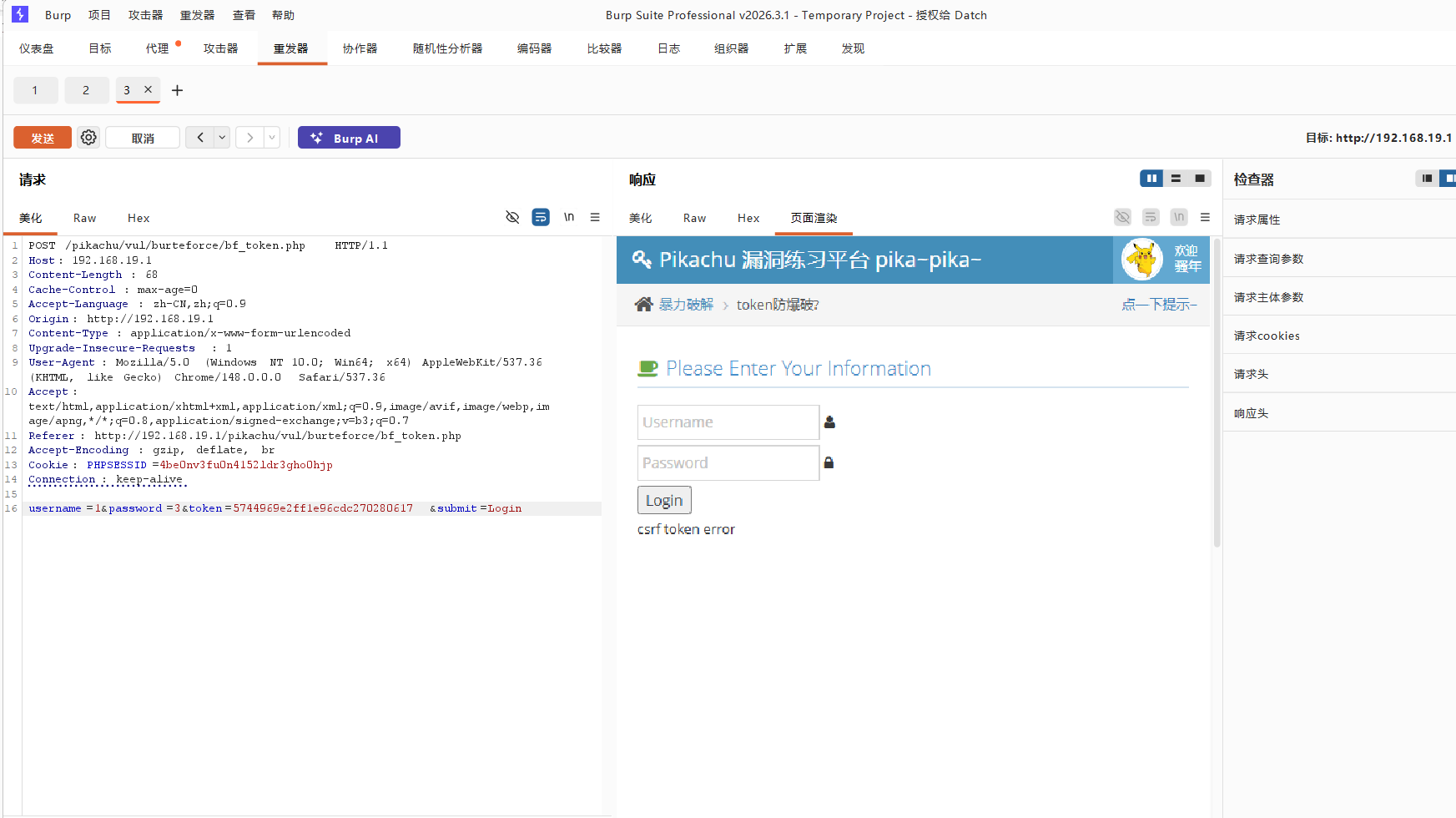Select Repeater tab 1

pyautogui.click(x=35, y=90)
